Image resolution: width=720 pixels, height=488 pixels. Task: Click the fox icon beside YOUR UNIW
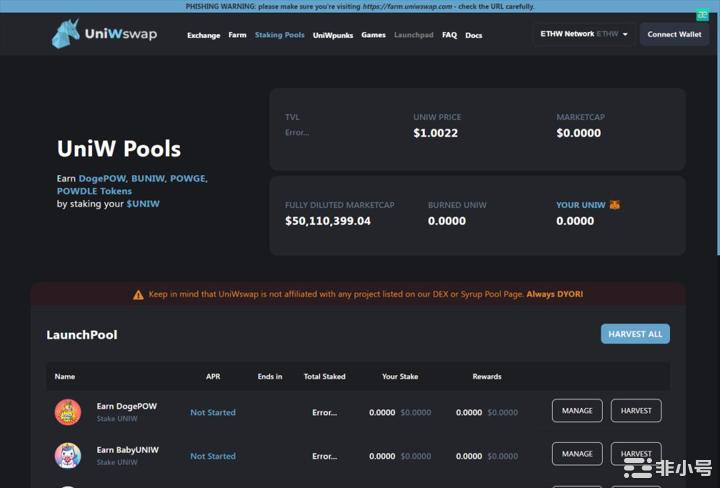click(615, 205)
